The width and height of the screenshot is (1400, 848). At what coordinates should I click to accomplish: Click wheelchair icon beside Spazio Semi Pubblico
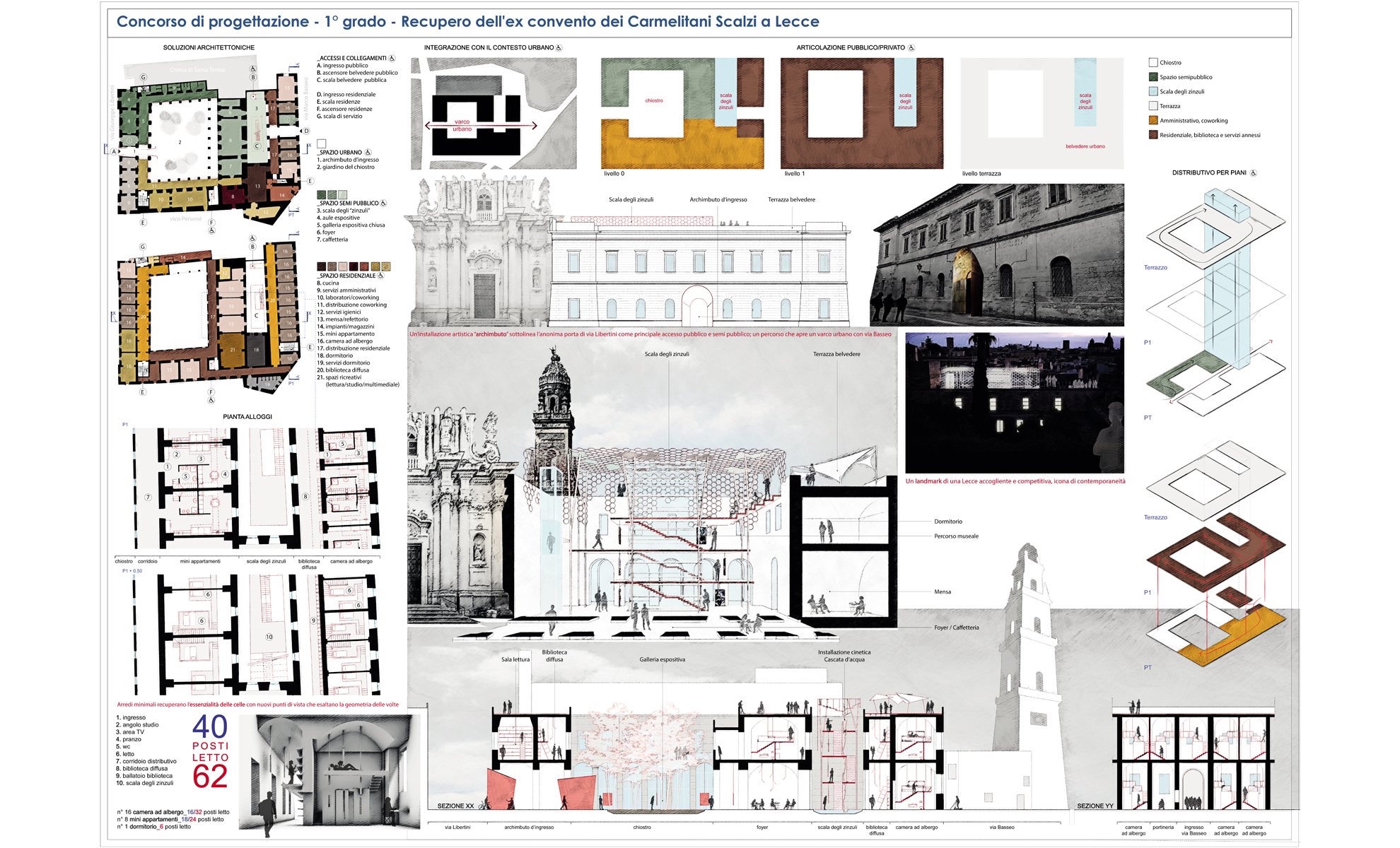[384, 204]
